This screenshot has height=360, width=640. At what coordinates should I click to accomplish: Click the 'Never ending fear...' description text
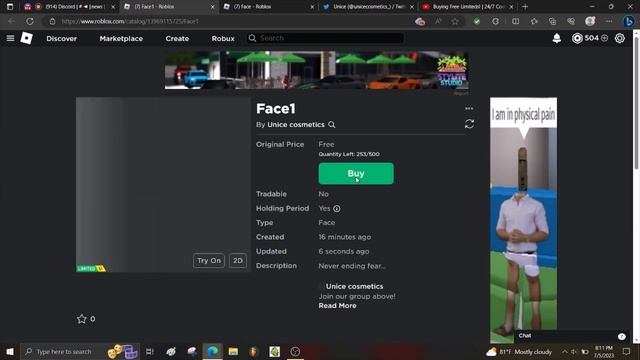pos(352,266)
